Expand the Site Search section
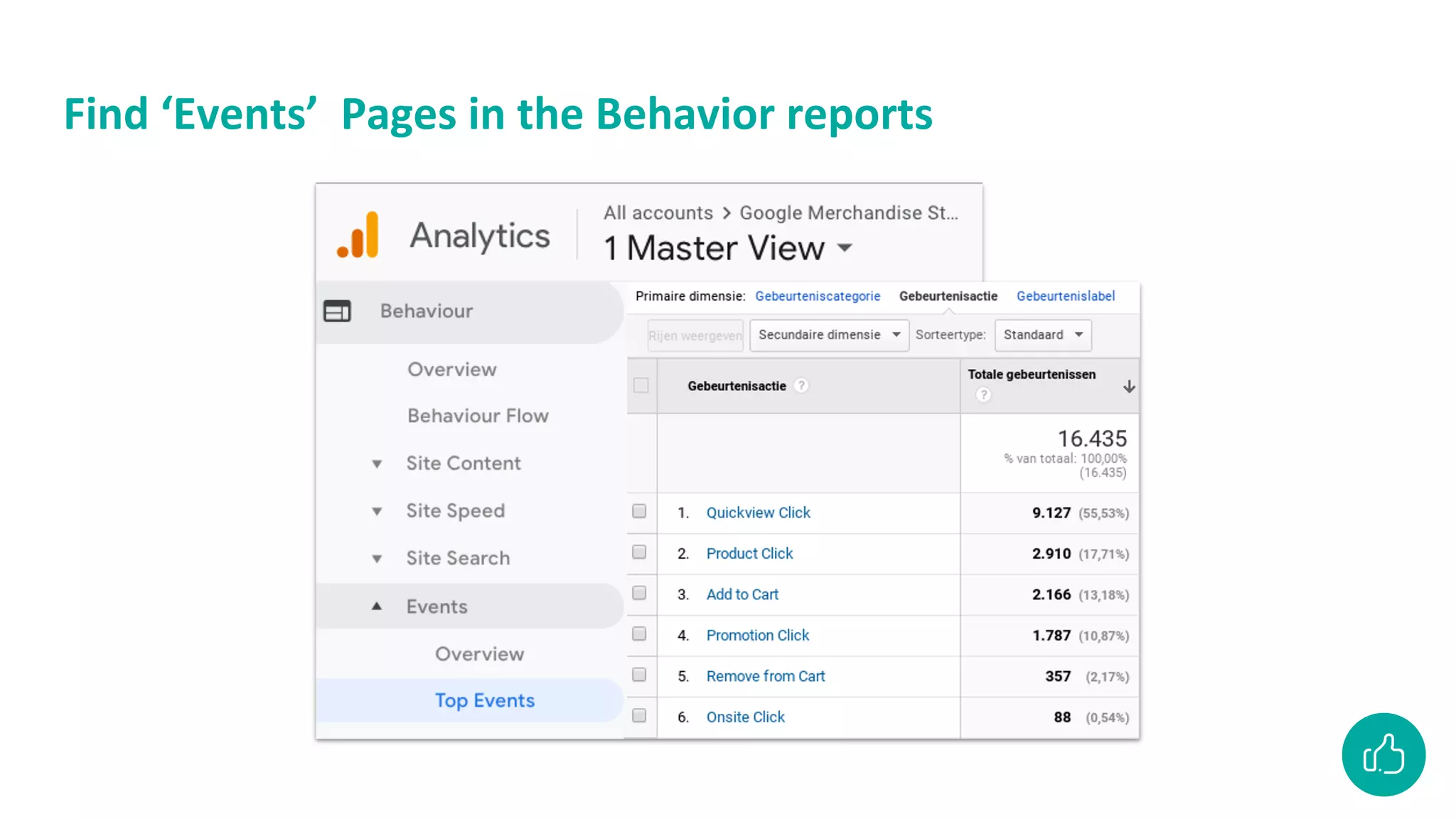Screen dimensions: 1456x819 pyautogui.click(x=377, y=559)
